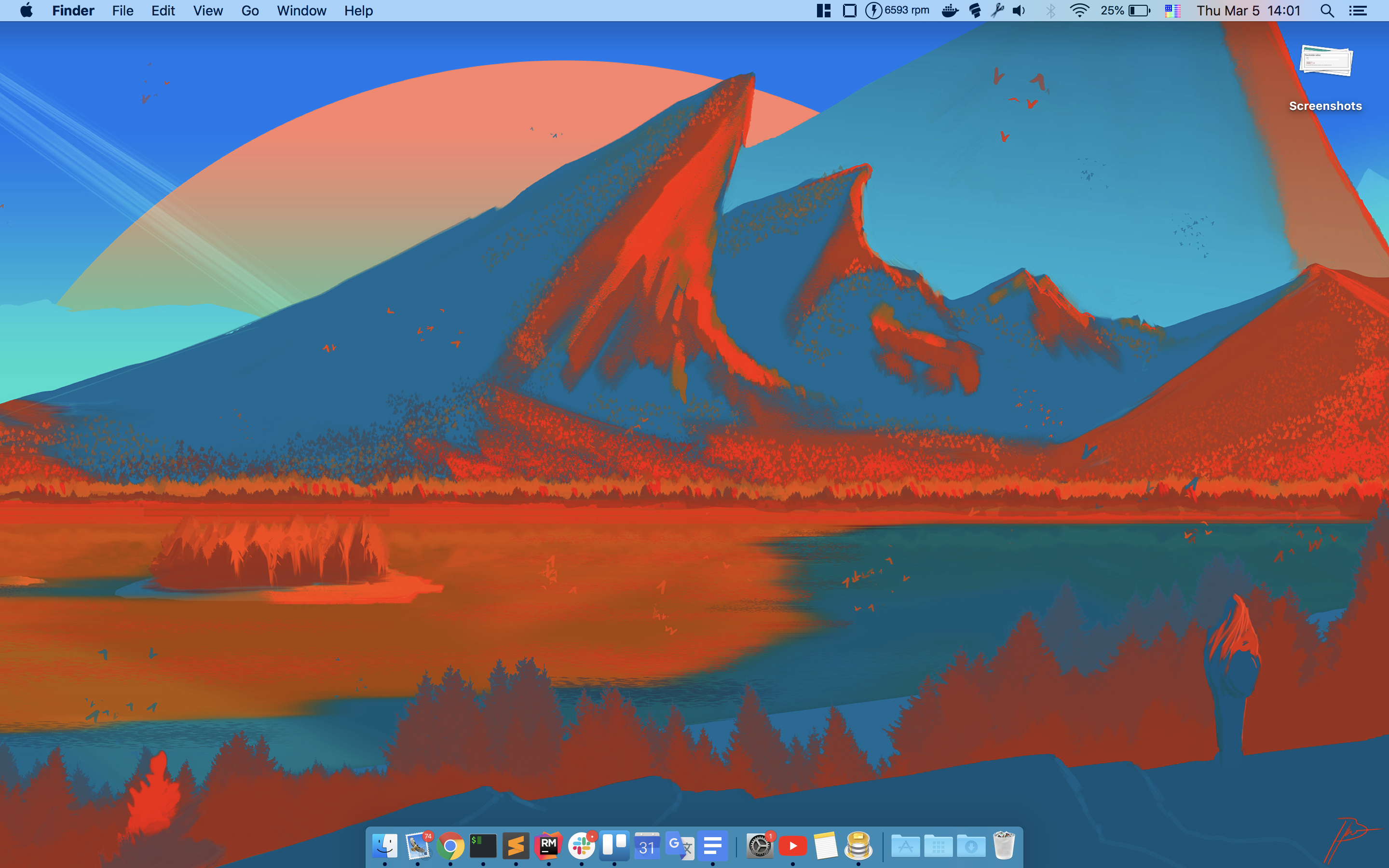Image resolution: width=1389 pixels, height=868 pixels.
Task: Expand the Downloads stack in the Dock
Action: pyautogui.click(x=970, y=846)
